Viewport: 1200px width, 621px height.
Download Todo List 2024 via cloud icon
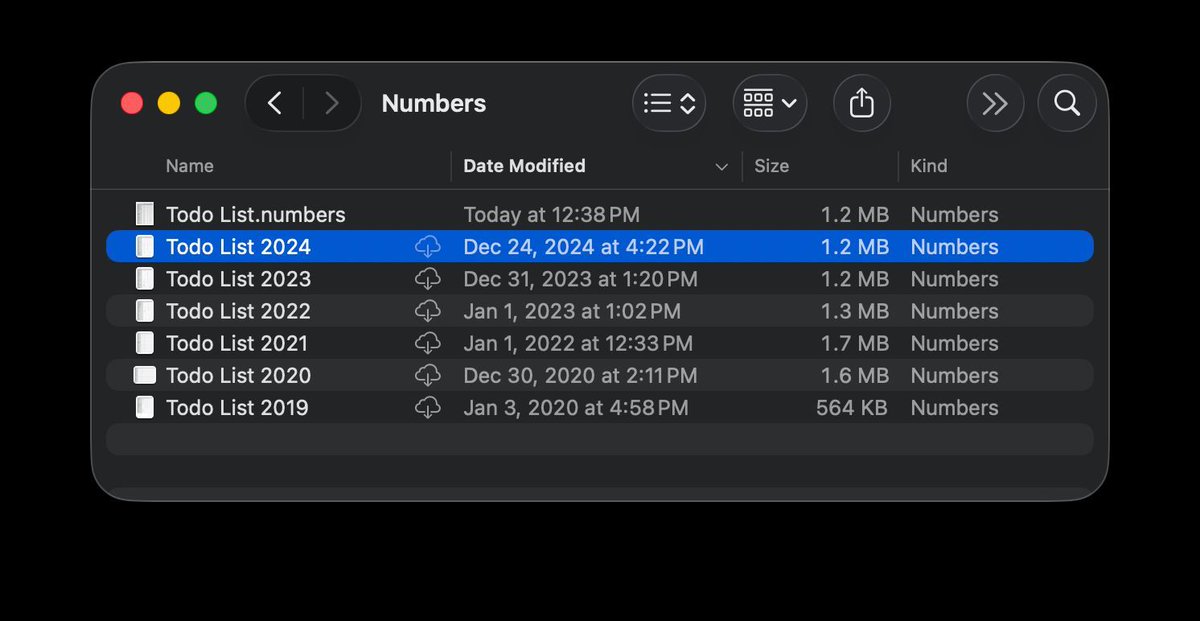[428, 246]
